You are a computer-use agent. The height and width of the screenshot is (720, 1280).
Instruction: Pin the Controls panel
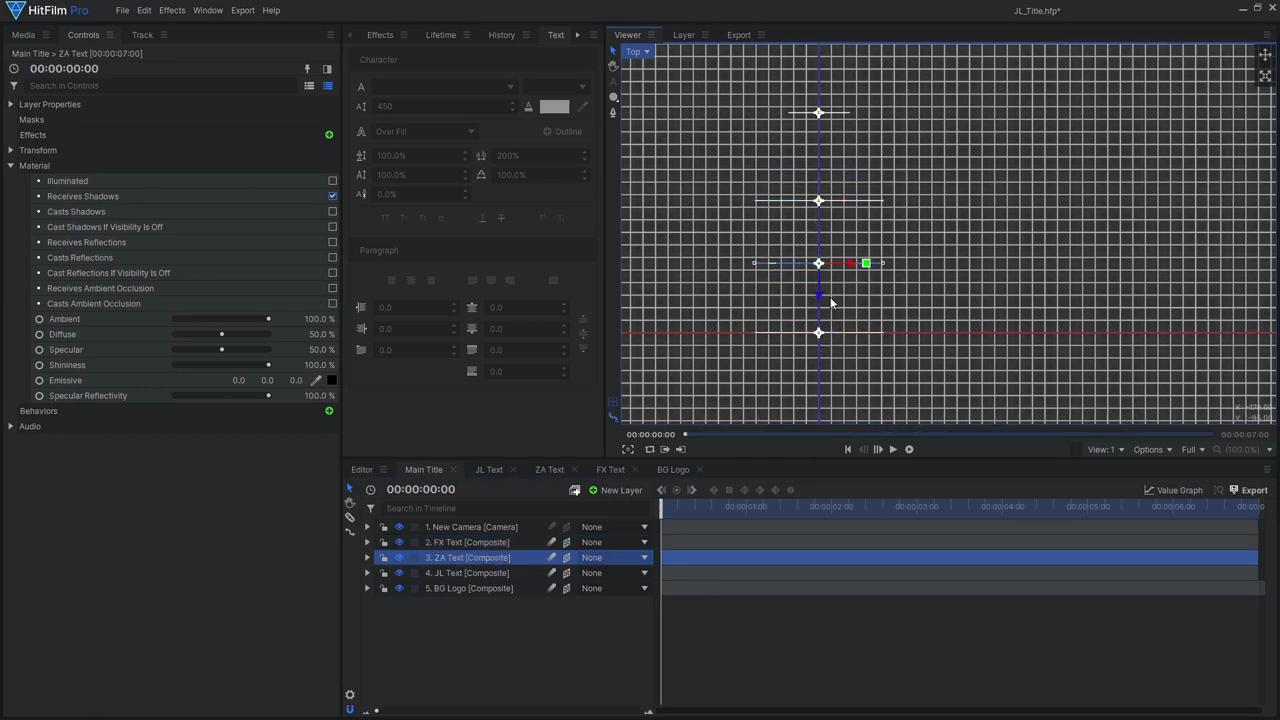(x=307, y=69)
